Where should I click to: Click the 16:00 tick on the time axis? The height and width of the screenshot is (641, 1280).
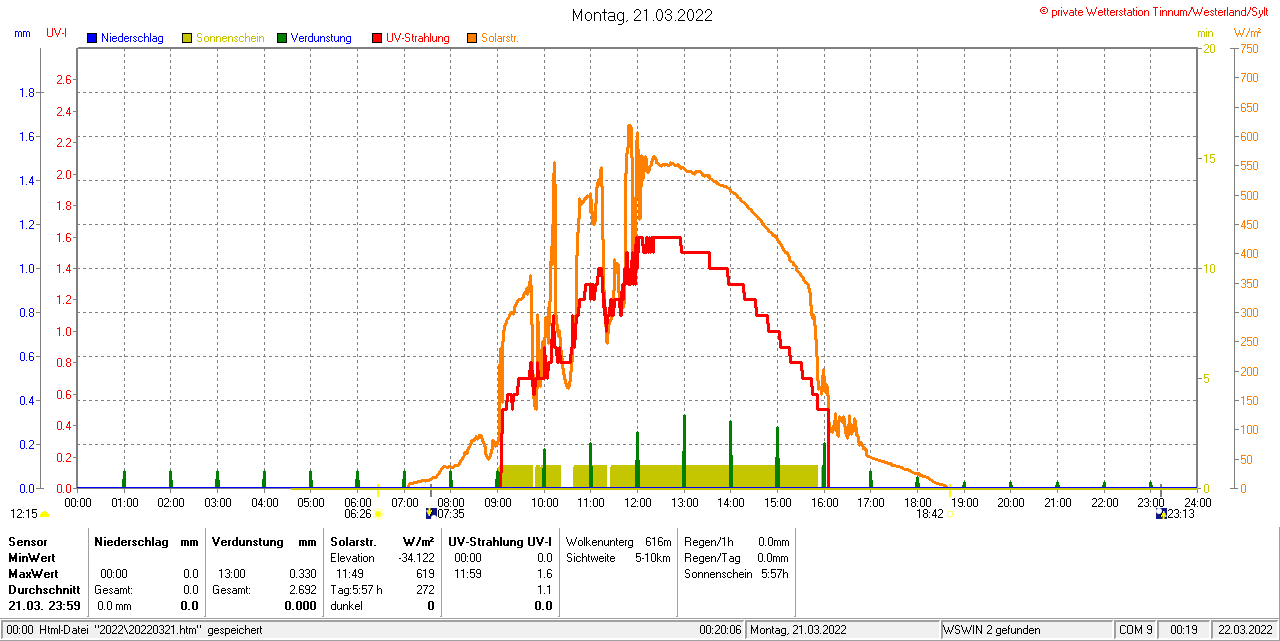824,502
